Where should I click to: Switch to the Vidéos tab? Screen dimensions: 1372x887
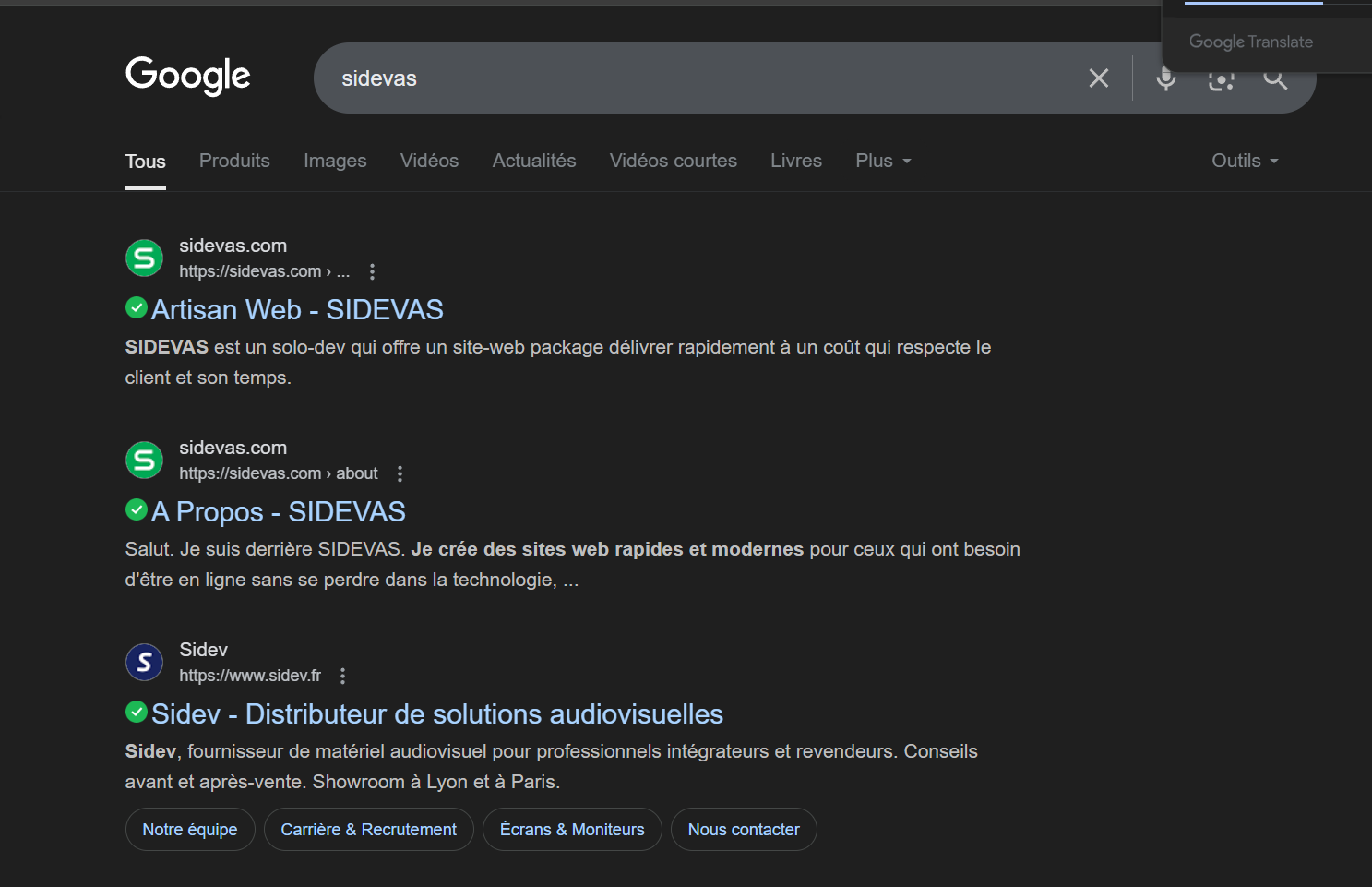pos(429,161)
